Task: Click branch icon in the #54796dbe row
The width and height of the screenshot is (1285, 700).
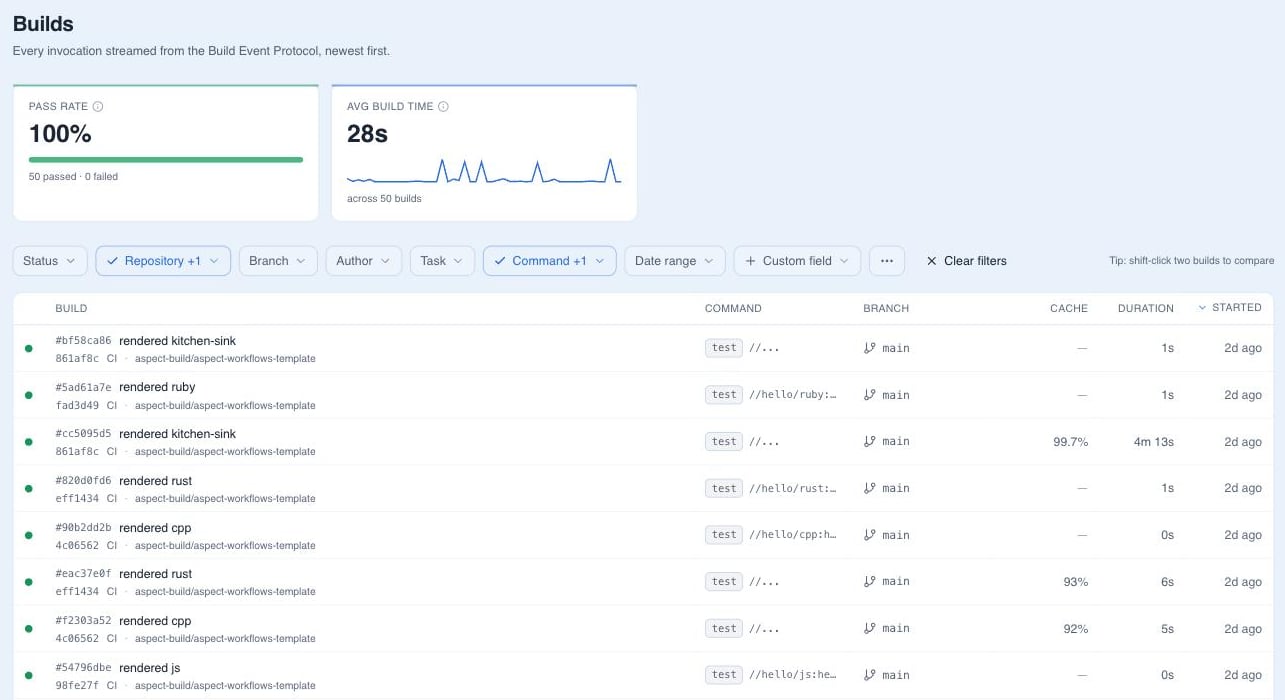Action: click(x=869, y=675)
